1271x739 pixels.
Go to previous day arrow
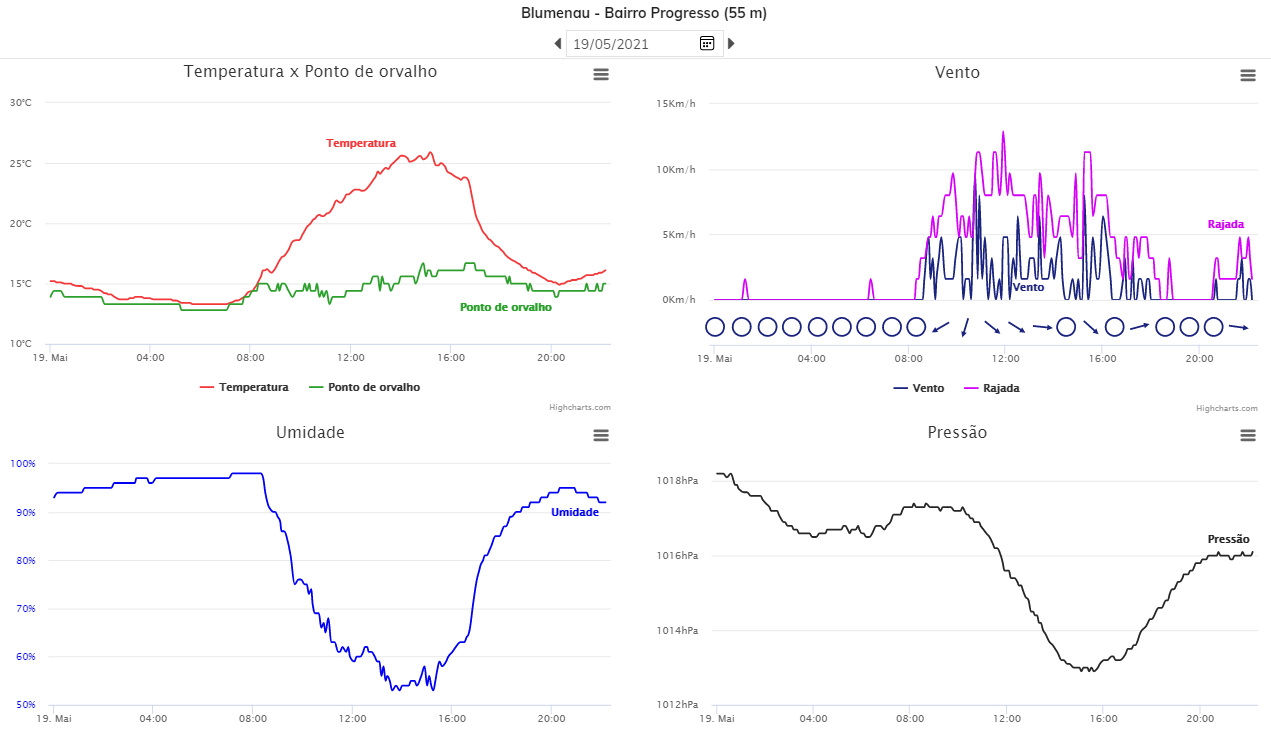[x=558, y=43]
